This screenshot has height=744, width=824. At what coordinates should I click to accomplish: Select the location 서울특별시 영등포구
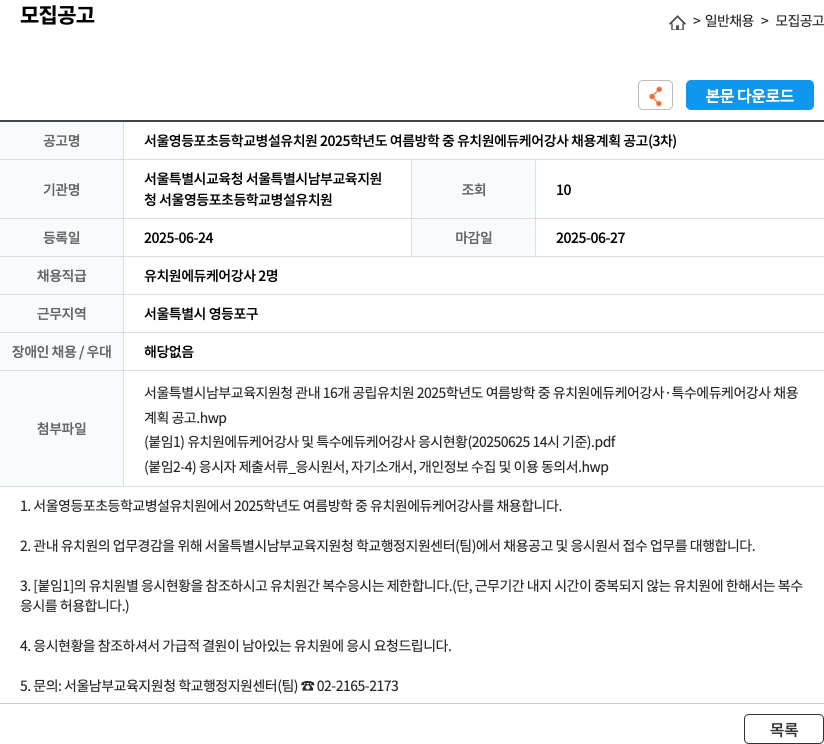(x=201, y=314)
